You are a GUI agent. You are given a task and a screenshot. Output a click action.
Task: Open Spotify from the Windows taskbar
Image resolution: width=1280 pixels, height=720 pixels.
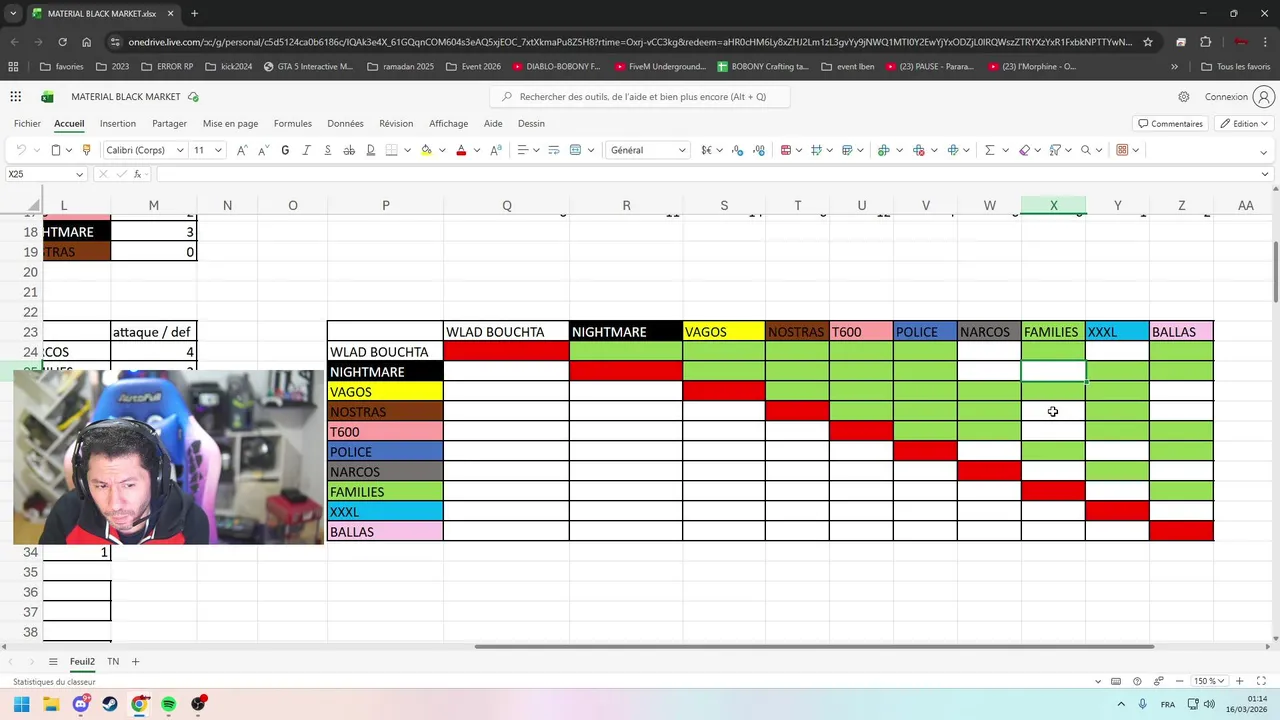click(168, 704)
